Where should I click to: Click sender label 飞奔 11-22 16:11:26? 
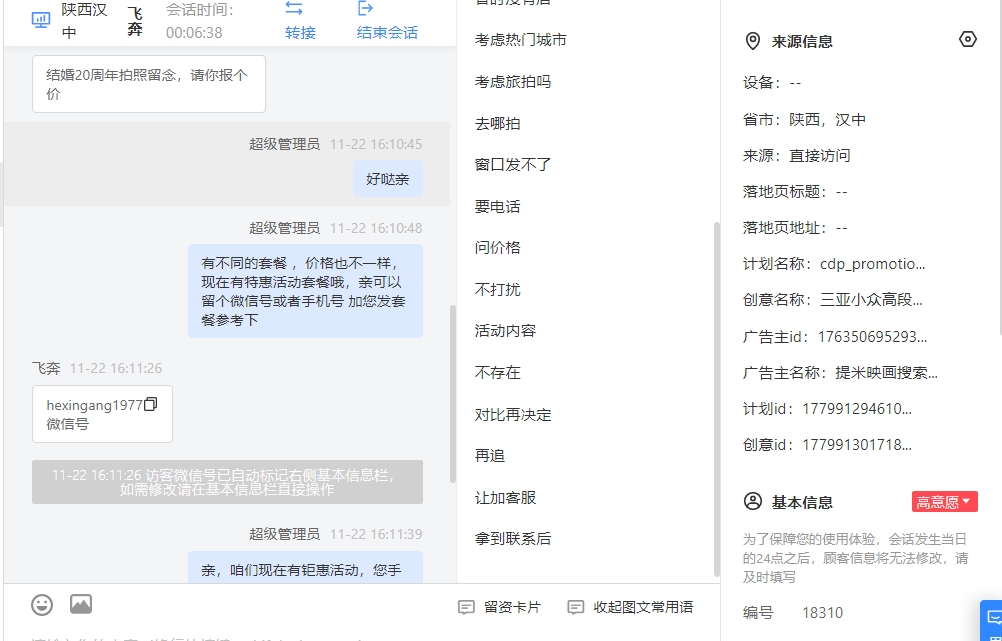coord(97,368)
